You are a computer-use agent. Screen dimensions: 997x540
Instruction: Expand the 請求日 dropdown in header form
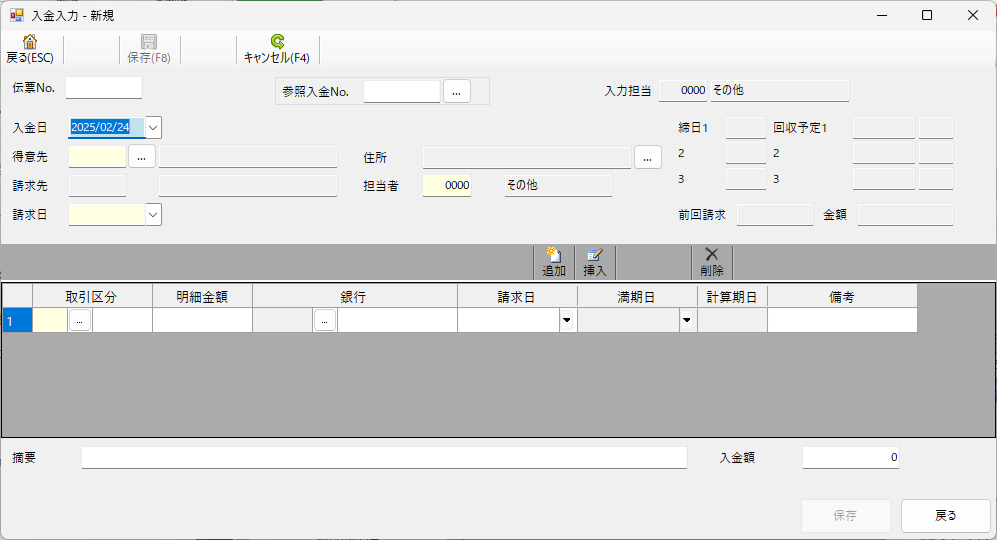click(x=153, y=214)
